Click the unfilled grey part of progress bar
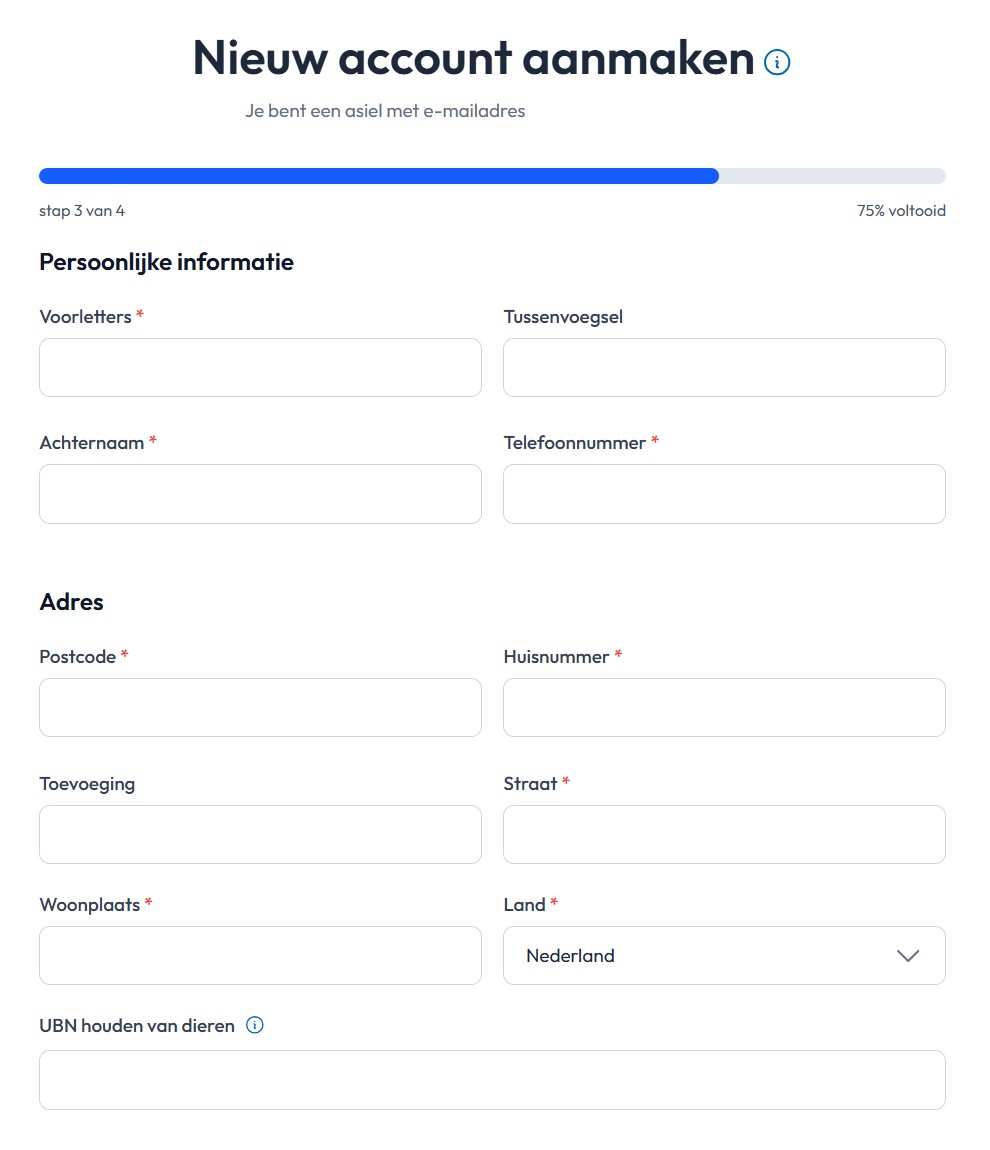Image resolution: width=990 pixels, height=1150 pixels. 832,176
